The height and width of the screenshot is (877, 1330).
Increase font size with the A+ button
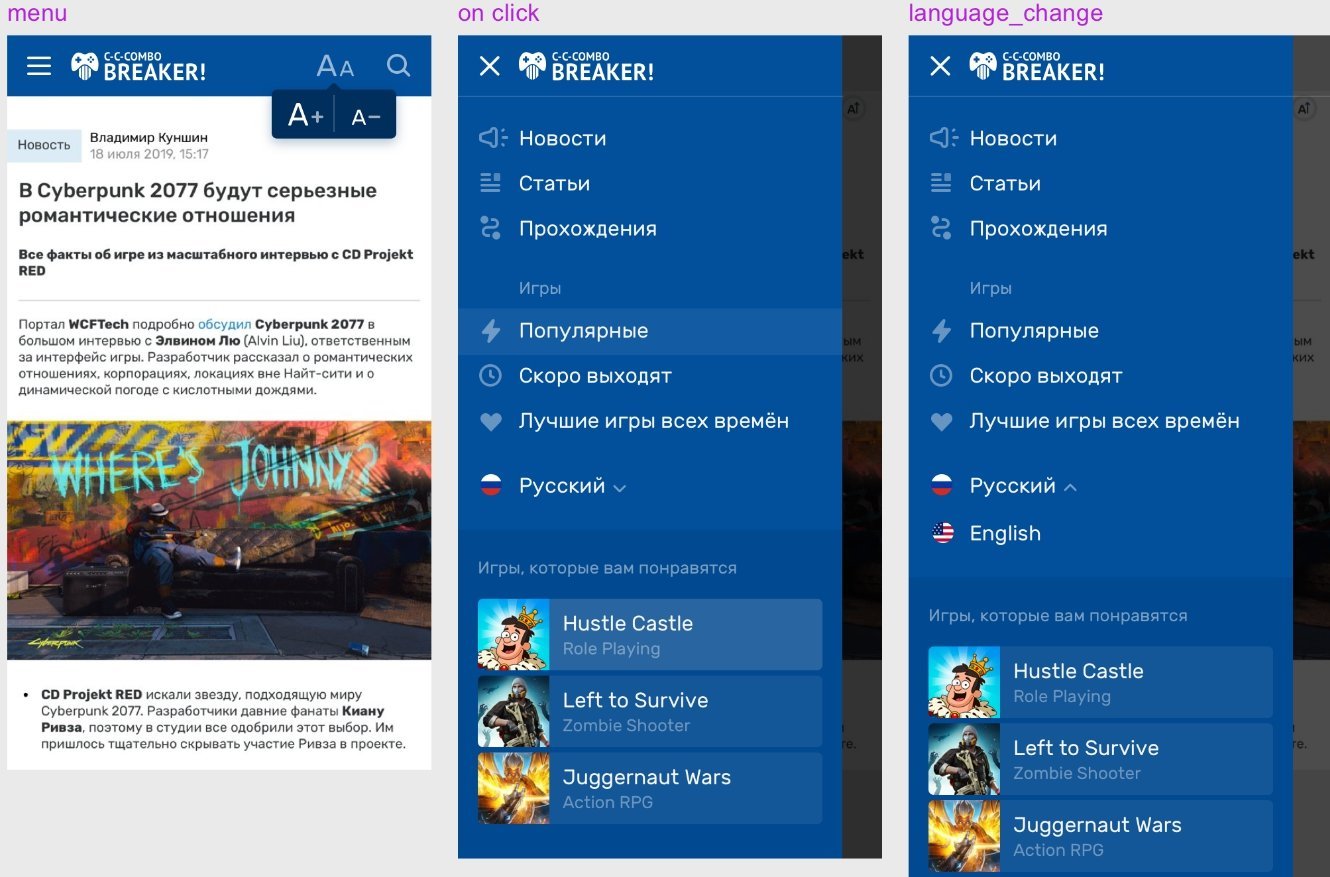pos(305,116)
